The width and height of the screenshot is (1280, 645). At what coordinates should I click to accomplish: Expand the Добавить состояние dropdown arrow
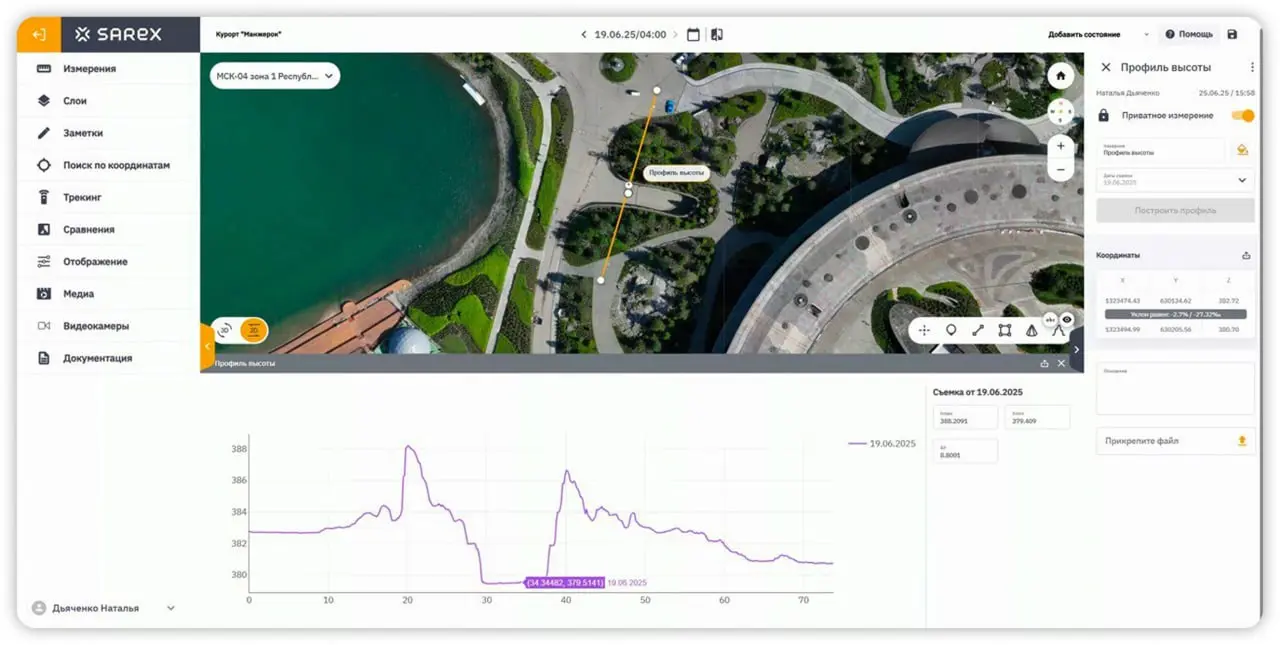[x=1145, y=34]
